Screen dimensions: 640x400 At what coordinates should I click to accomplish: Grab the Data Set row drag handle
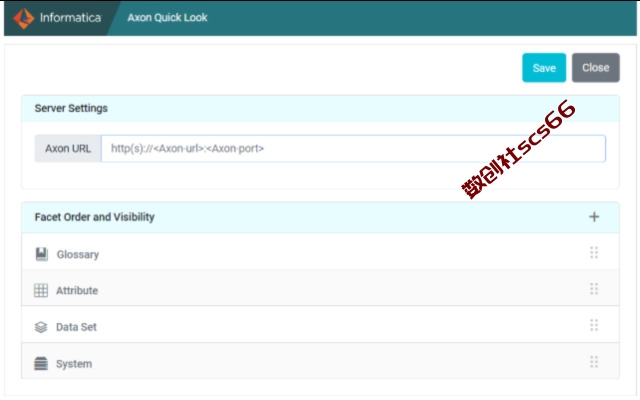(594, 325)
